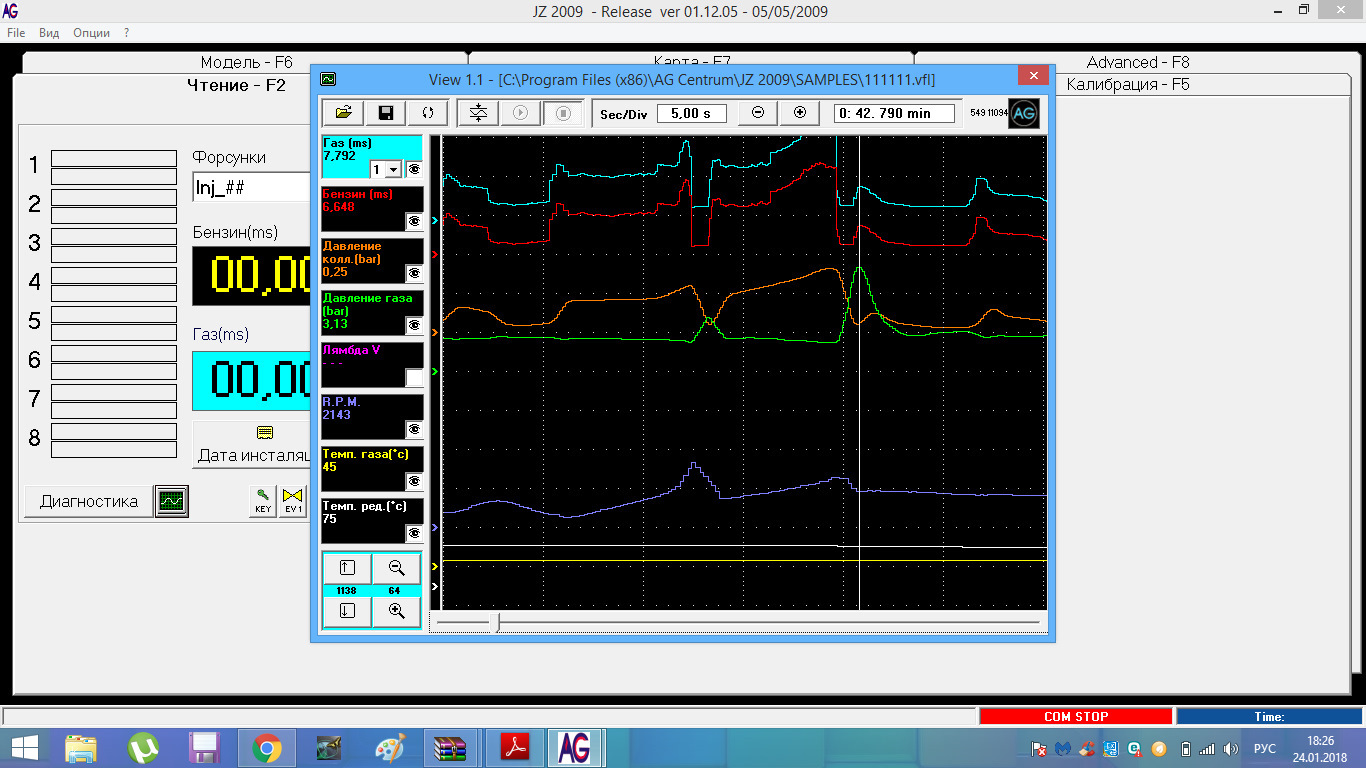This screenshot has height=768, width=1366.
Task: Toggle visibility of Темп. газа(°c) trace
Action: [x=414, y=481]
